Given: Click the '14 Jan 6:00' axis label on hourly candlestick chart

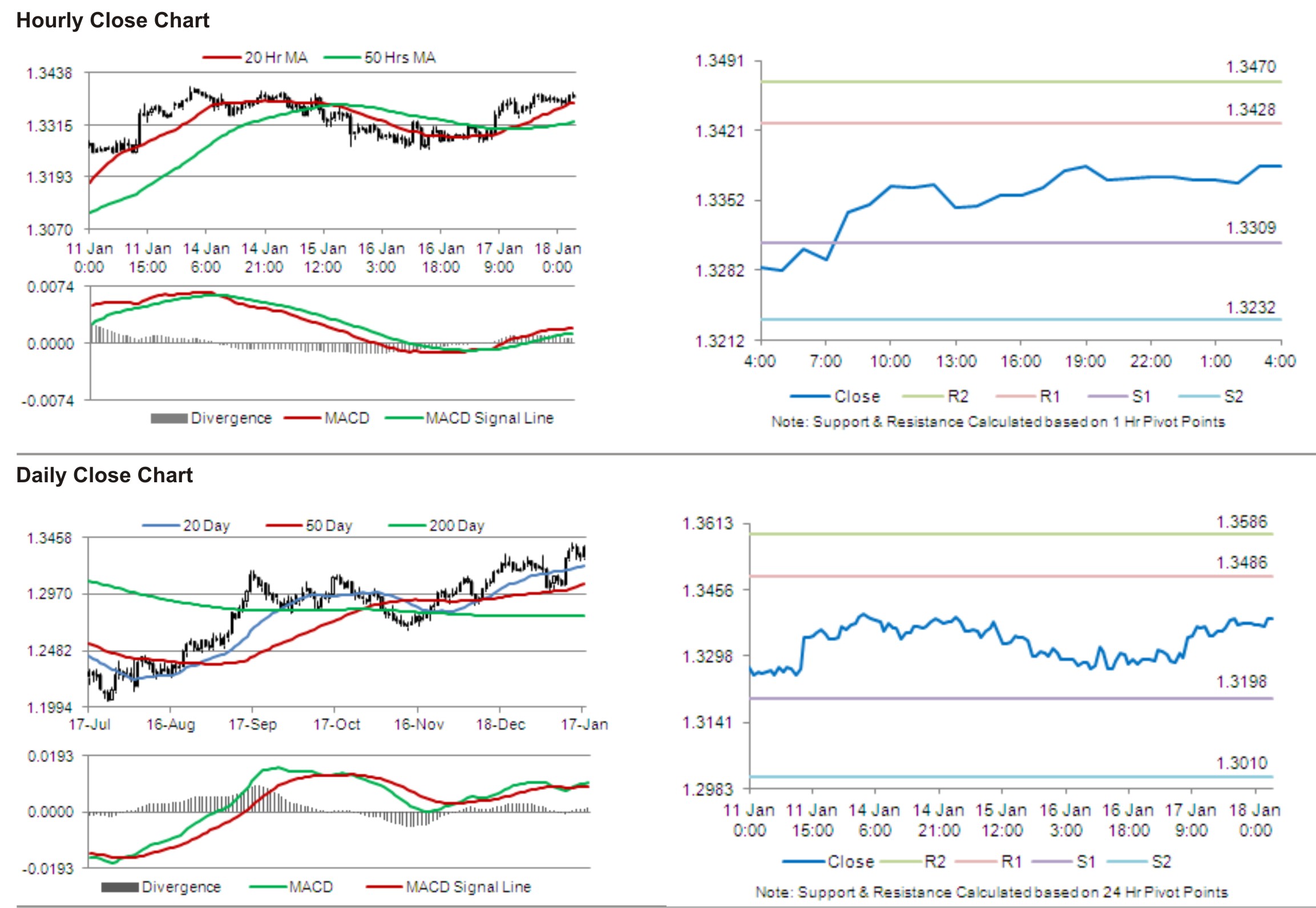Looking at the screenshot, I should (206, 257).
